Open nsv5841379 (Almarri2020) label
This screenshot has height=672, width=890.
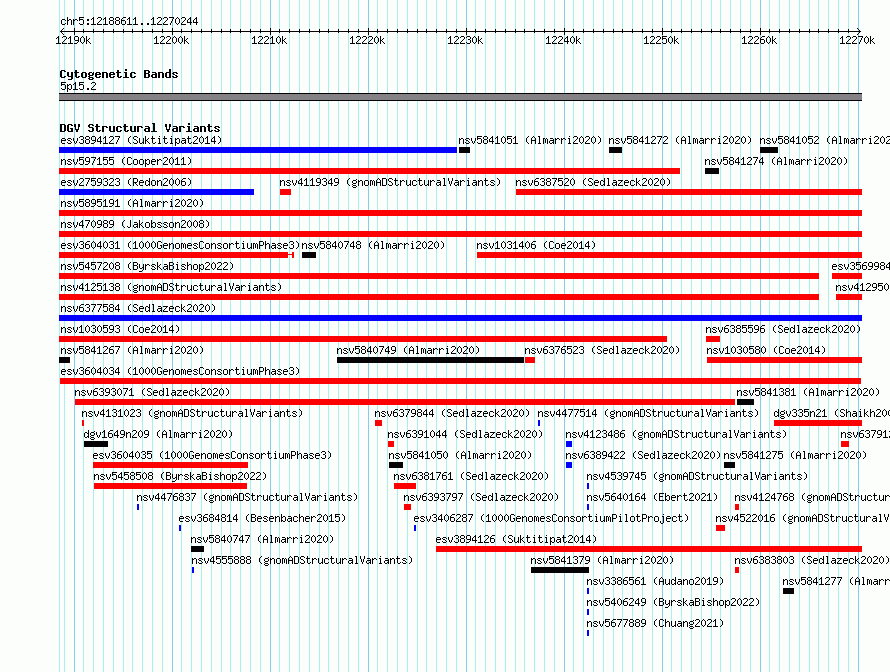(x=602, y=560)
